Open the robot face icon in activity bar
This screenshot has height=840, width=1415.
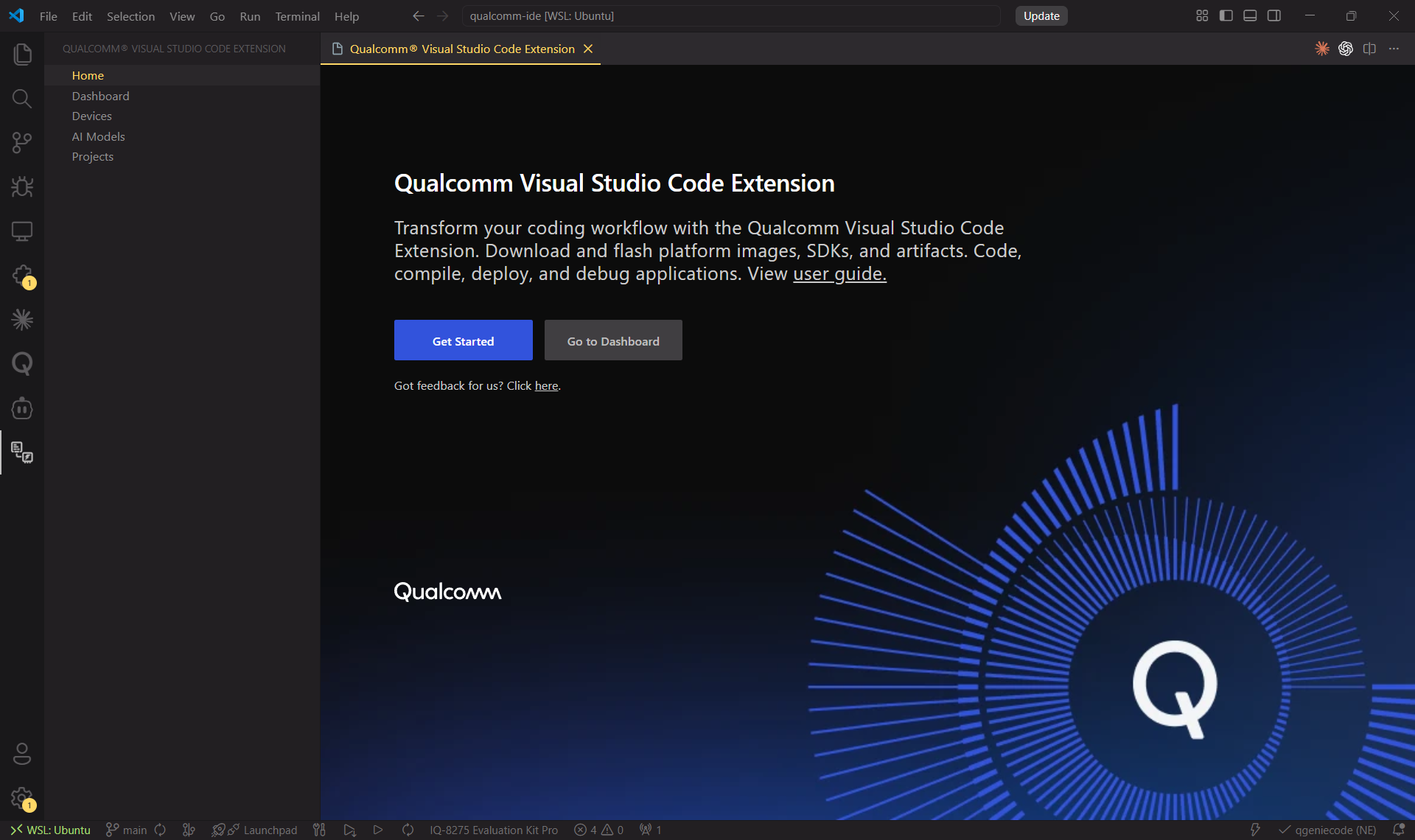point(22,407)
